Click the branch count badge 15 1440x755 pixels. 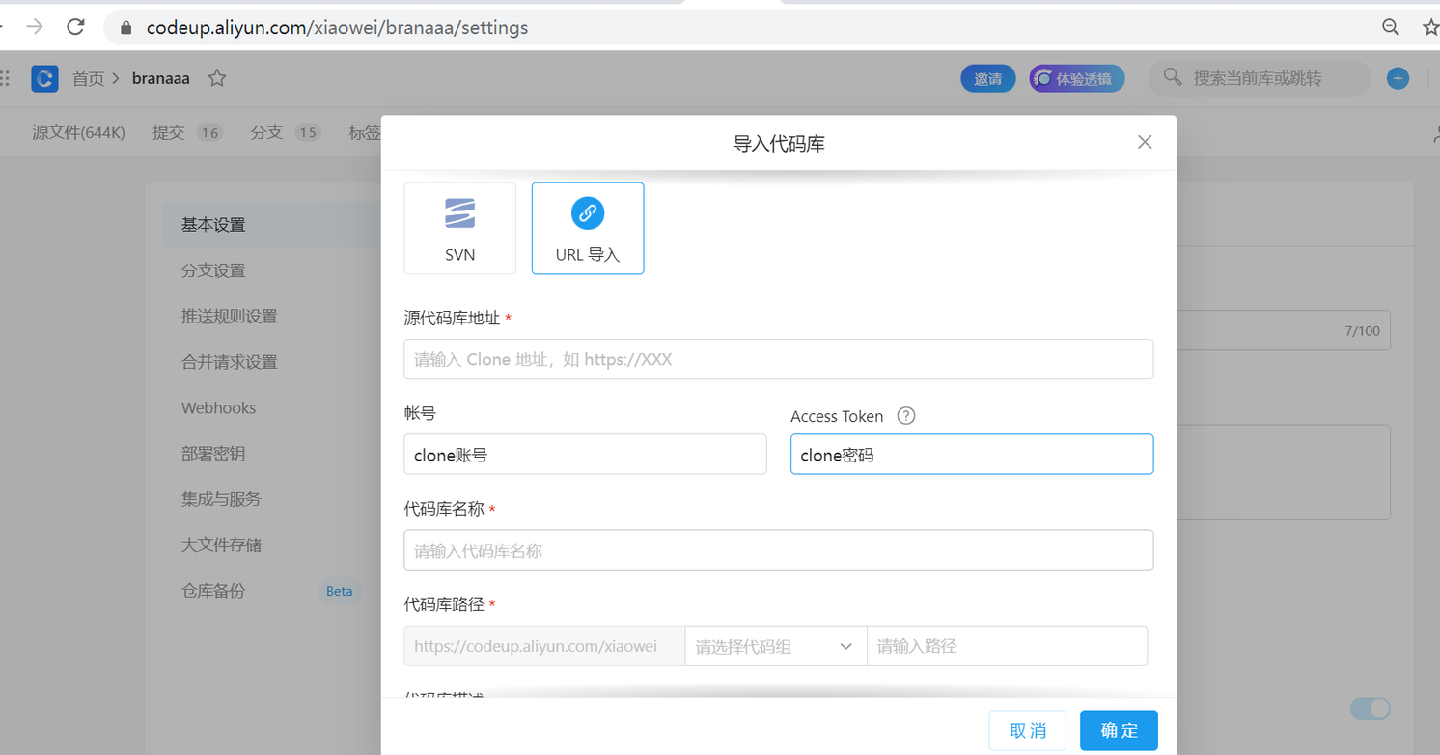pyautogui.click(x=307, y=132)
